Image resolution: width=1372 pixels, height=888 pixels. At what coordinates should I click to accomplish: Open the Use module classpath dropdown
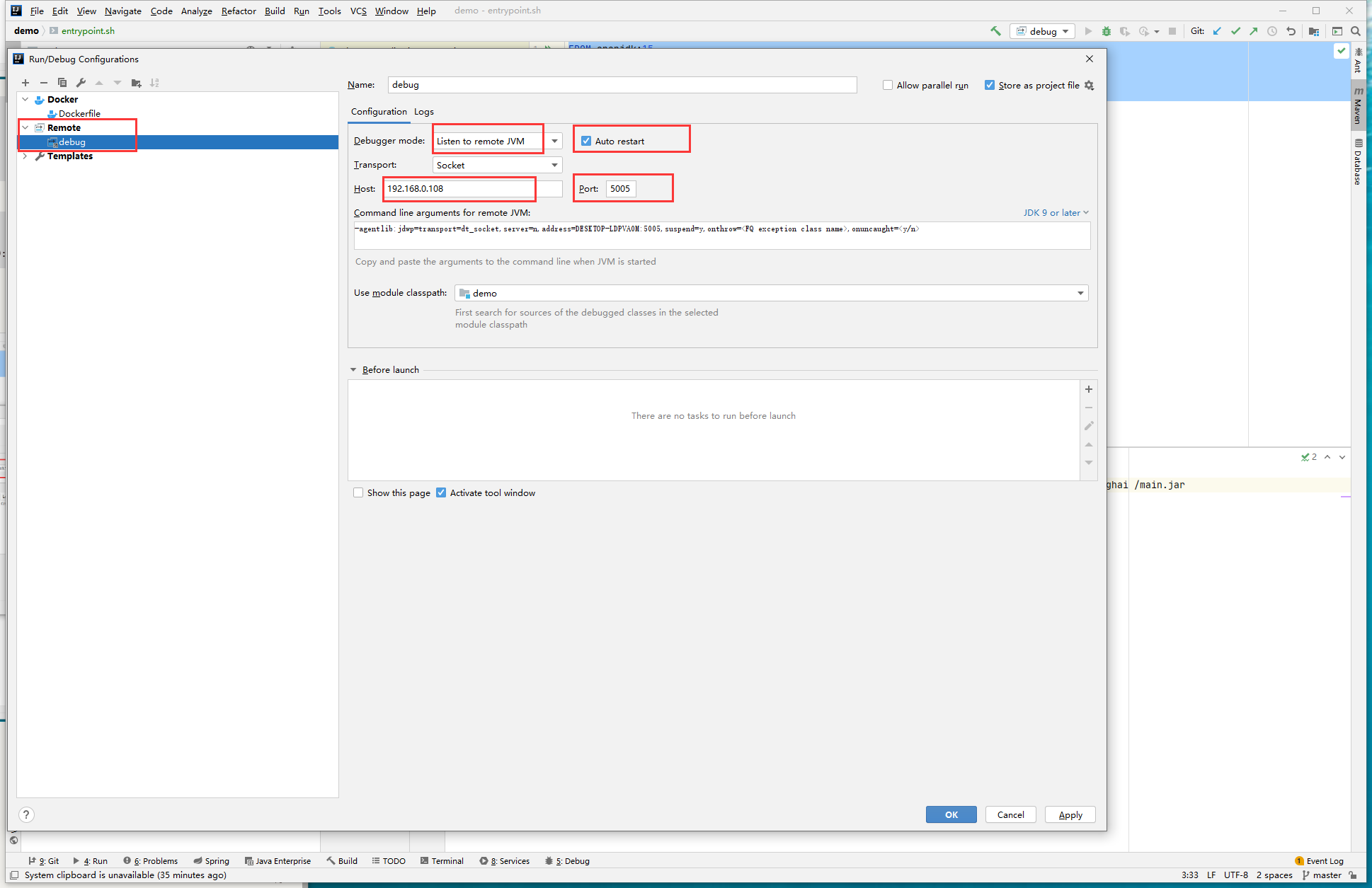1080,293
